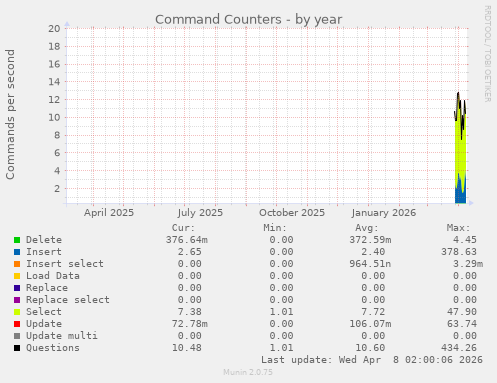Click the black Questions legend swatch
This screenshot has height=383, width=497.
point(17,348)
